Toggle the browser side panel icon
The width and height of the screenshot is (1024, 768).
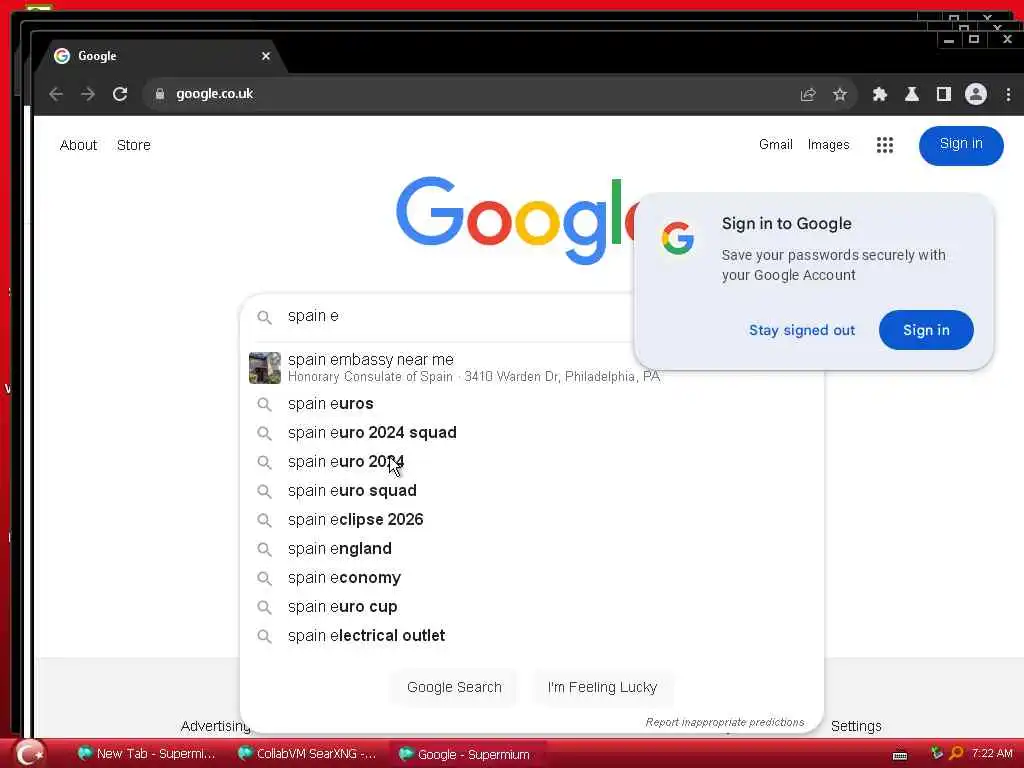pyautogui.click(x=944, y=94)
